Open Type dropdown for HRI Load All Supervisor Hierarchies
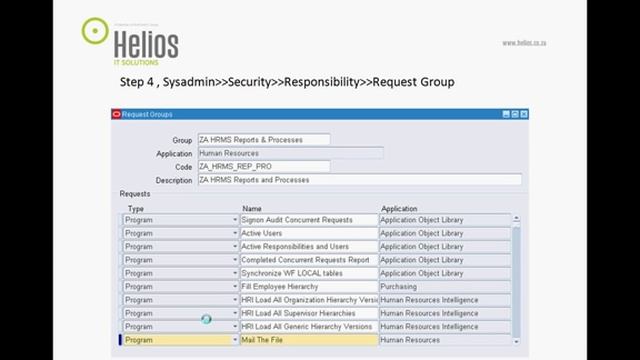This screenshot has height=360, width=640. tap(235, 313)
